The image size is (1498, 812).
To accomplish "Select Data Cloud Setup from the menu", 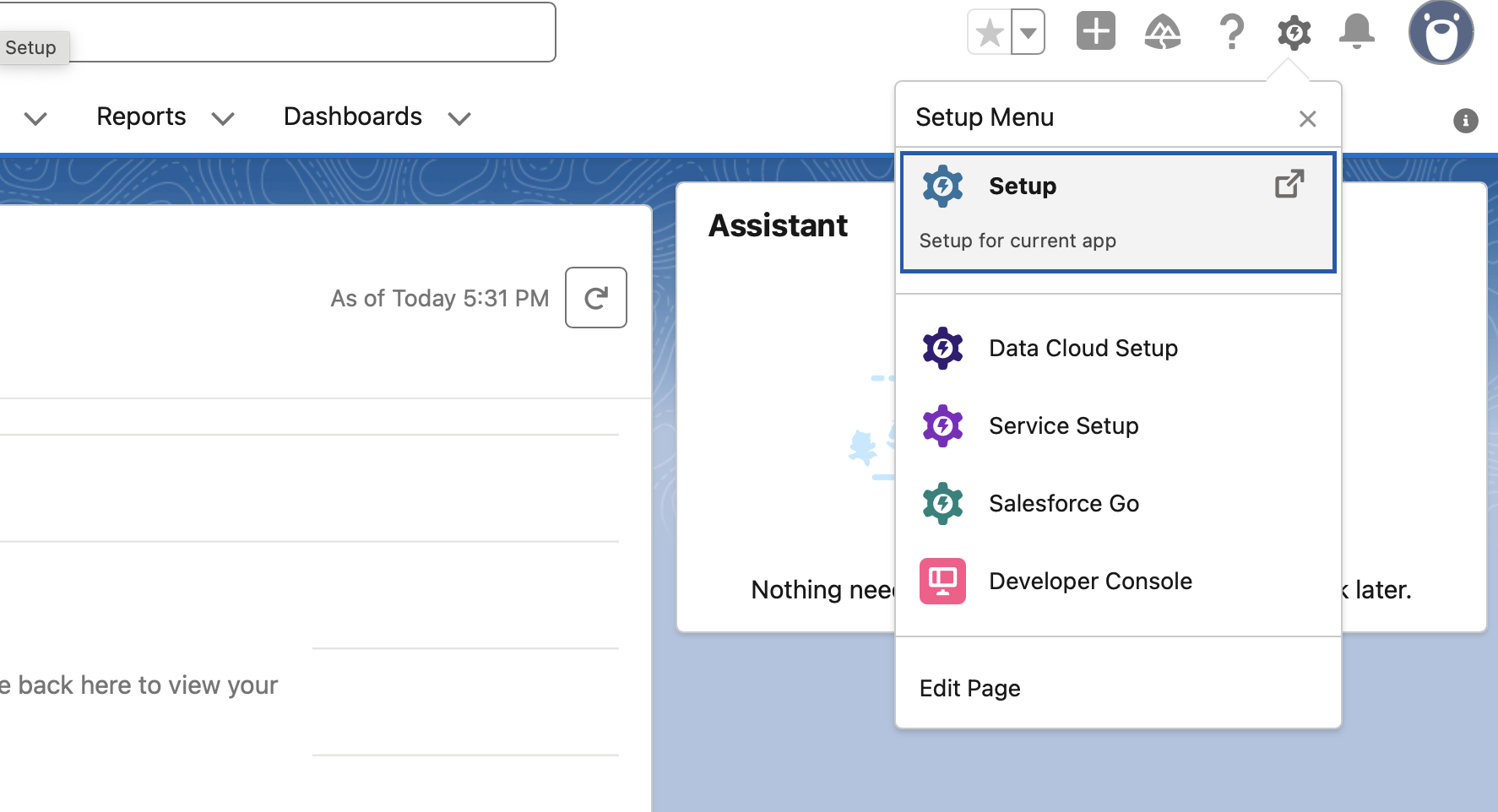I will coord(1083,348).
